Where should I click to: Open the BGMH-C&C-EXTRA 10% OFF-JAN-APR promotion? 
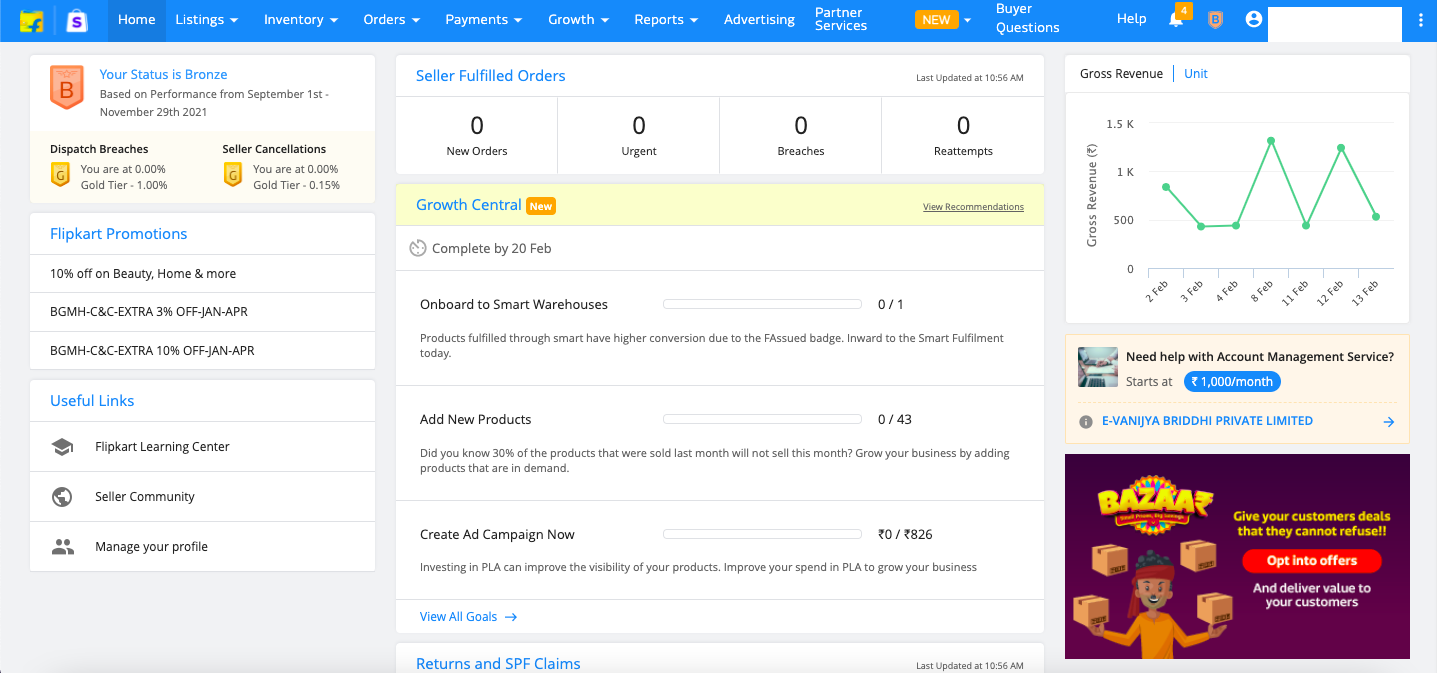click(202, 351)
